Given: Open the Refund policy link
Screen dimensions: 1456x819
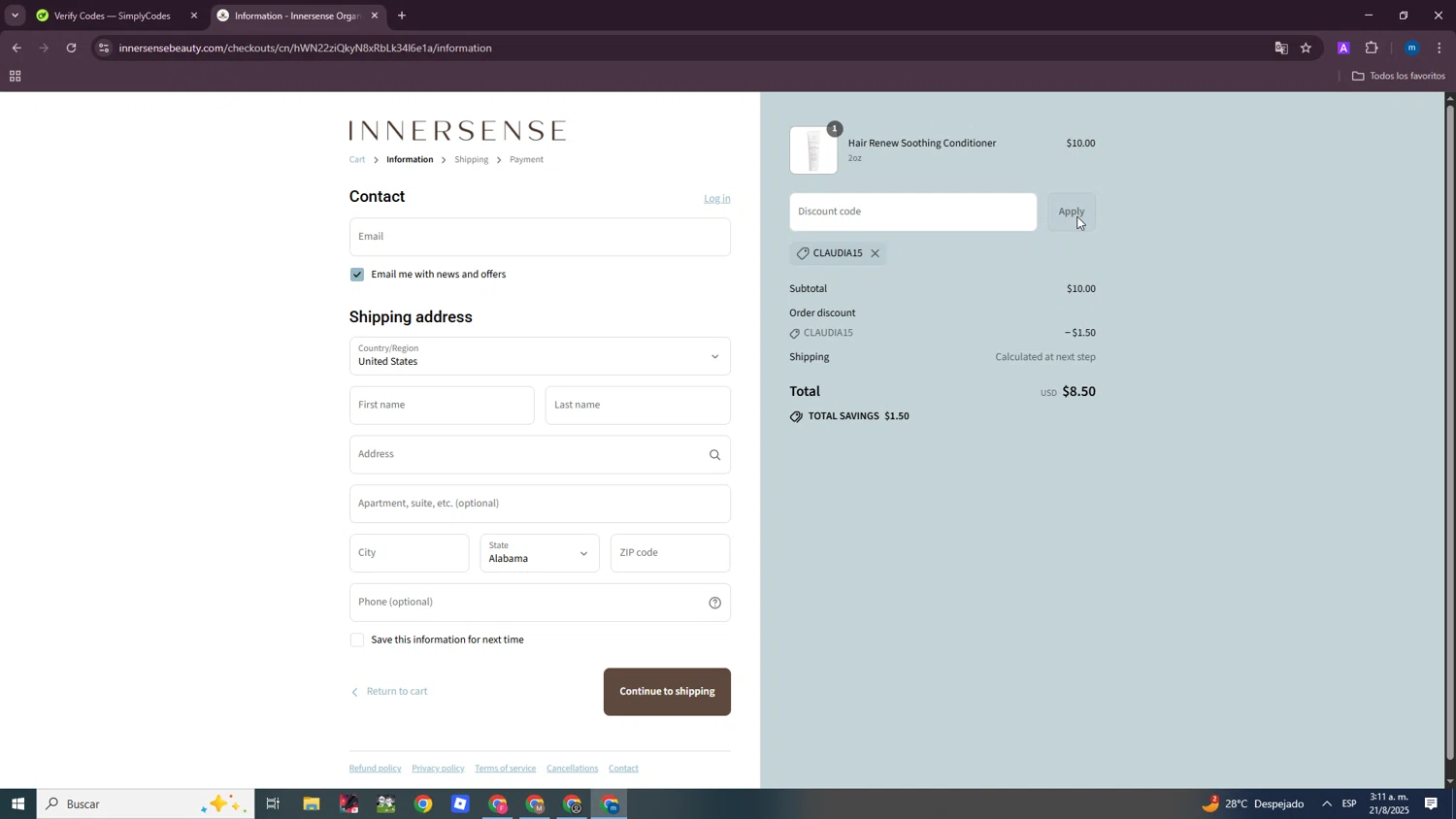Looking at the screenshot, I should click(x=375, y=769).
